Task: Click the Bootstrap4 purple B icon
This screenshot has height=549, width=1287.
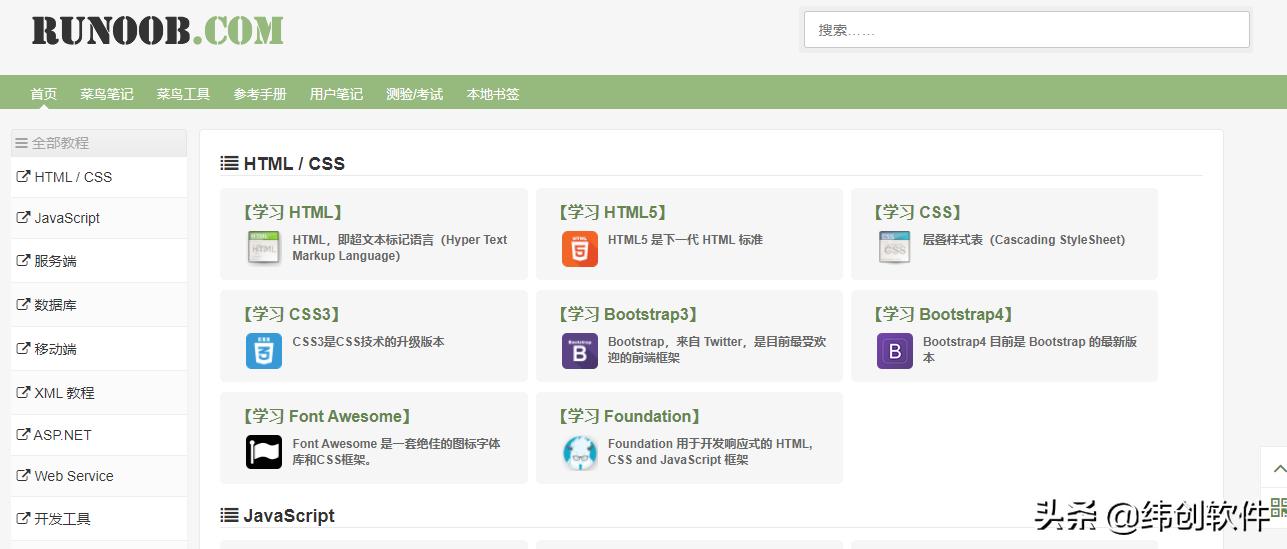Action: coord(895,351)
